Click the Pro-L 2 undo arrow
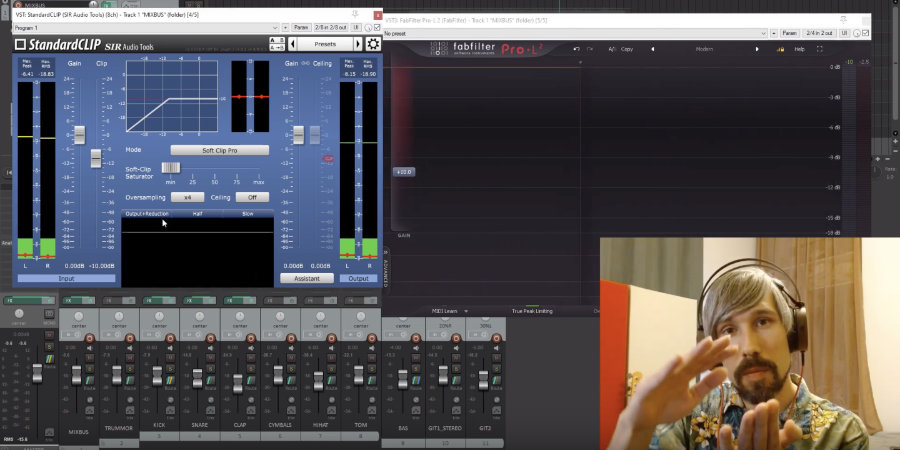The height and width of the screenshot is (450, 900). click(576, 49)
